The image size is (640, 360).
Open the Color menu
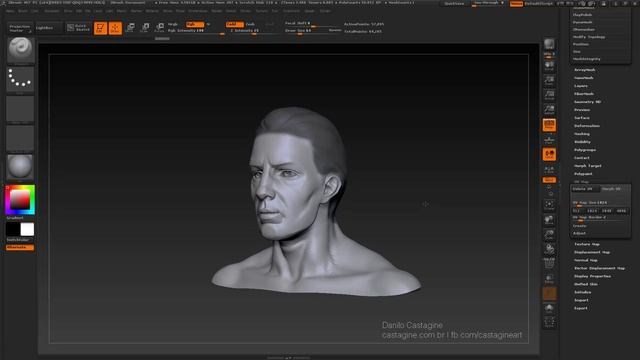pos(35,11)
